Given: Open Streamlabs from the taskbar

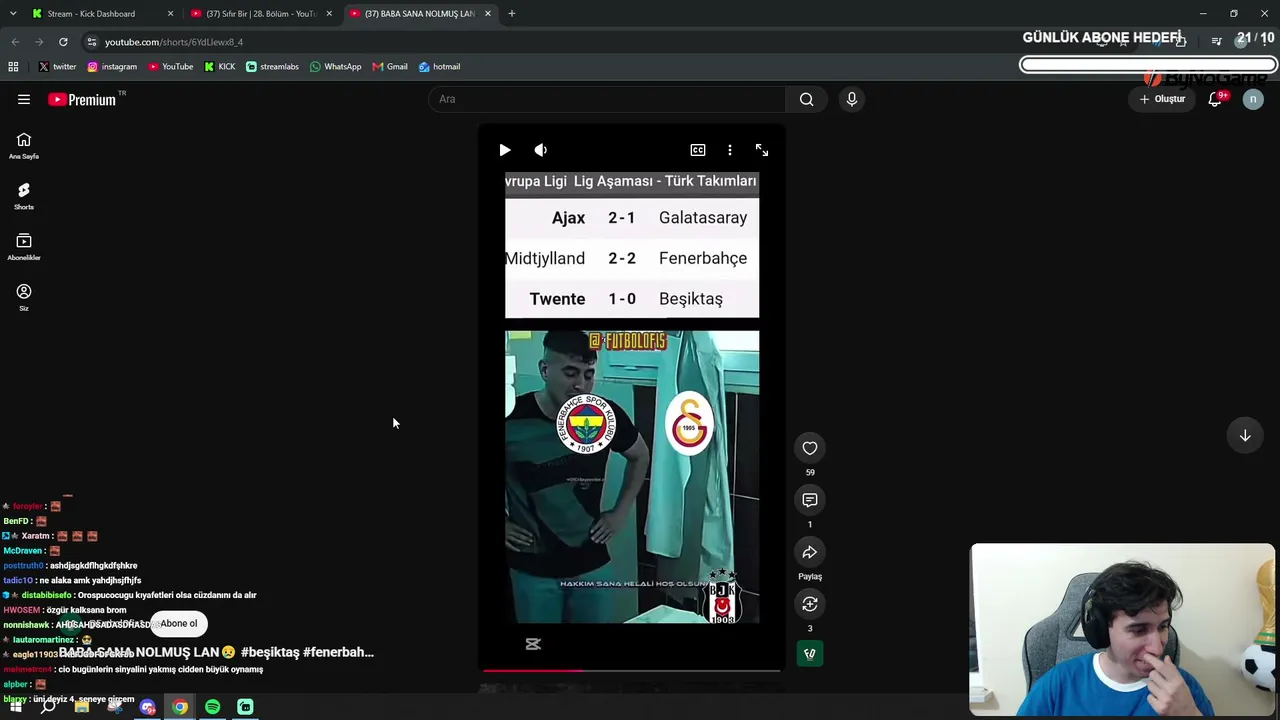Looking at the screenshot, I should [245, 707].
